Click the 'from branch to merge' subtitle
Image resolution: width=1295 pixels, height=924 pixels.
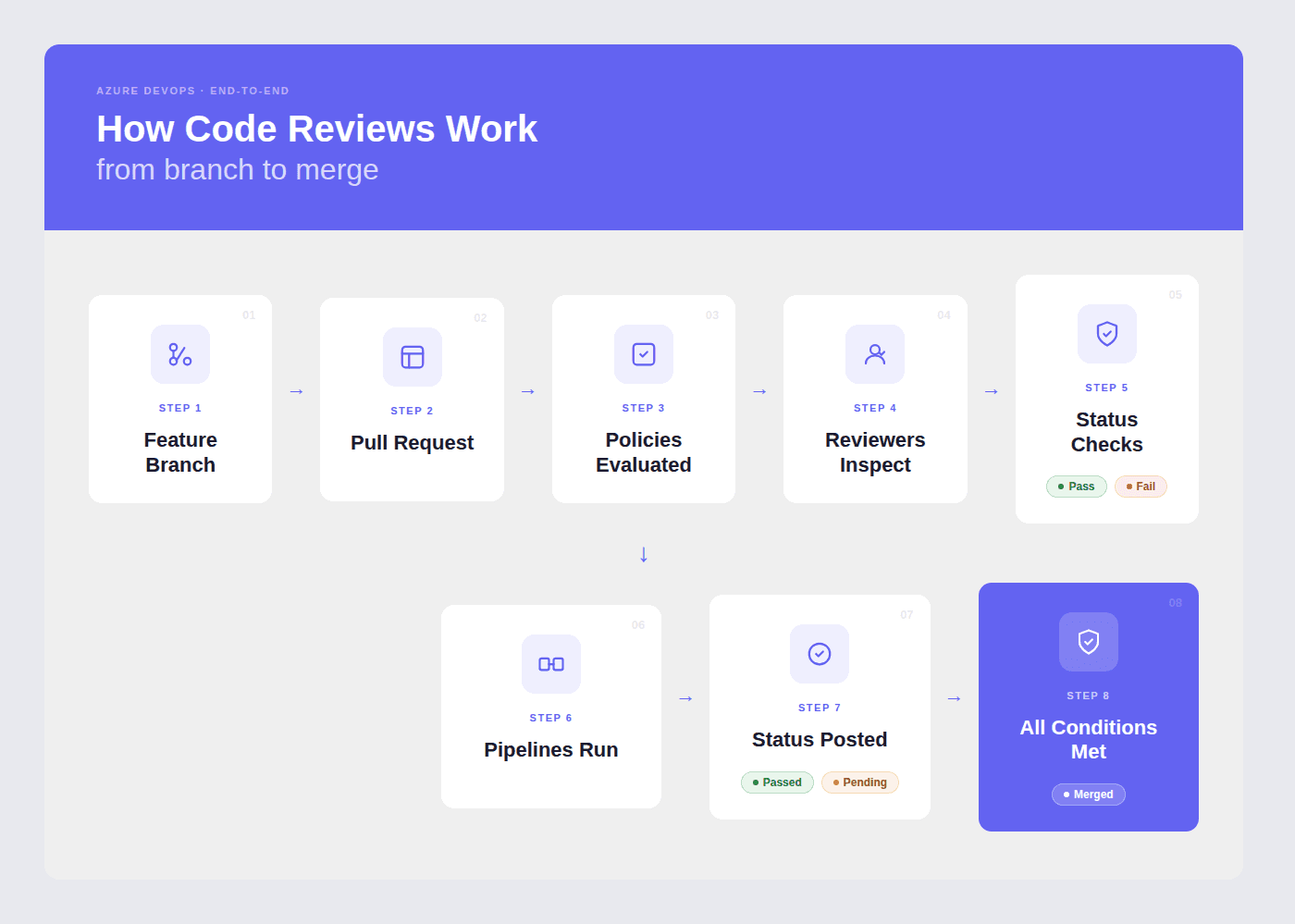238,170
